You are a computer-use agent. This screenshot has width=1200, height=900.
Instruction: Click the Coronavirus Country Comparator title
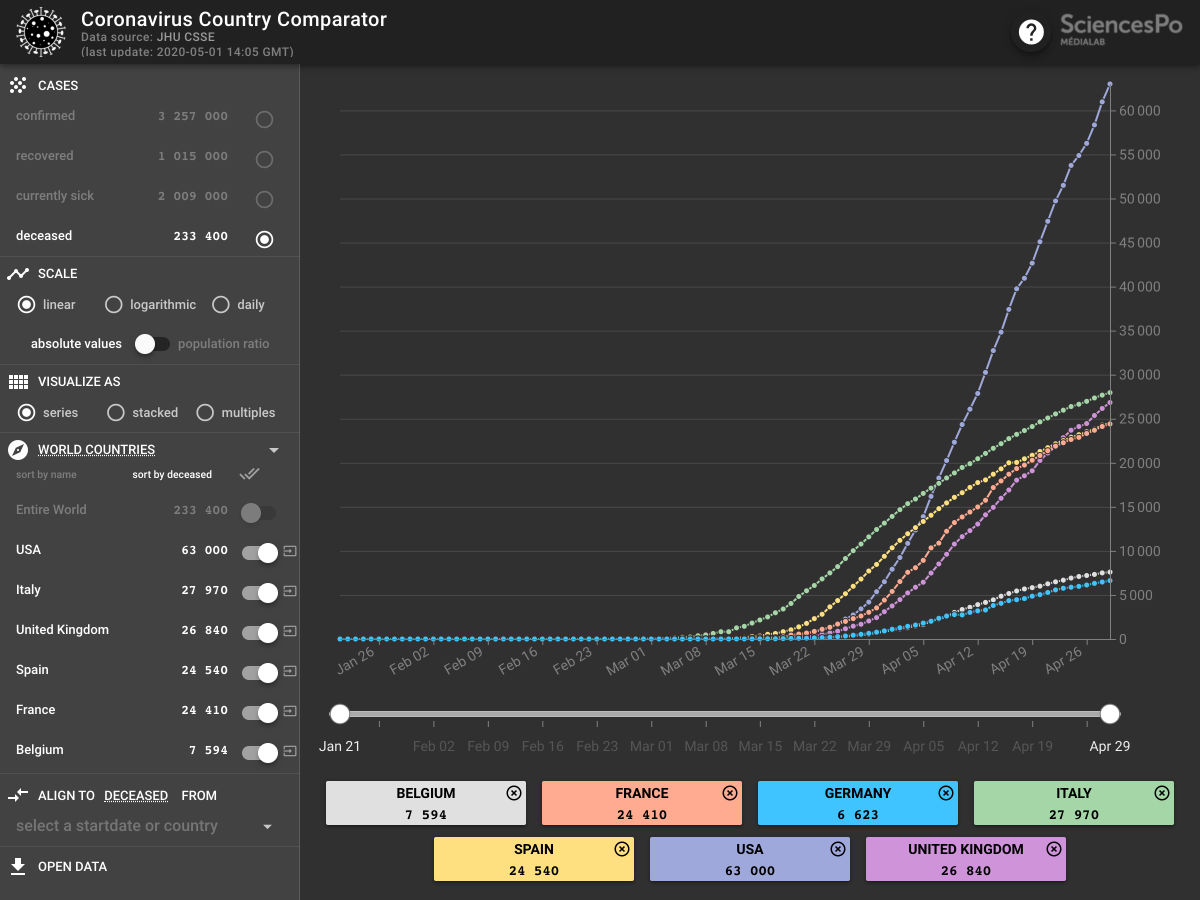click(234, 19)
